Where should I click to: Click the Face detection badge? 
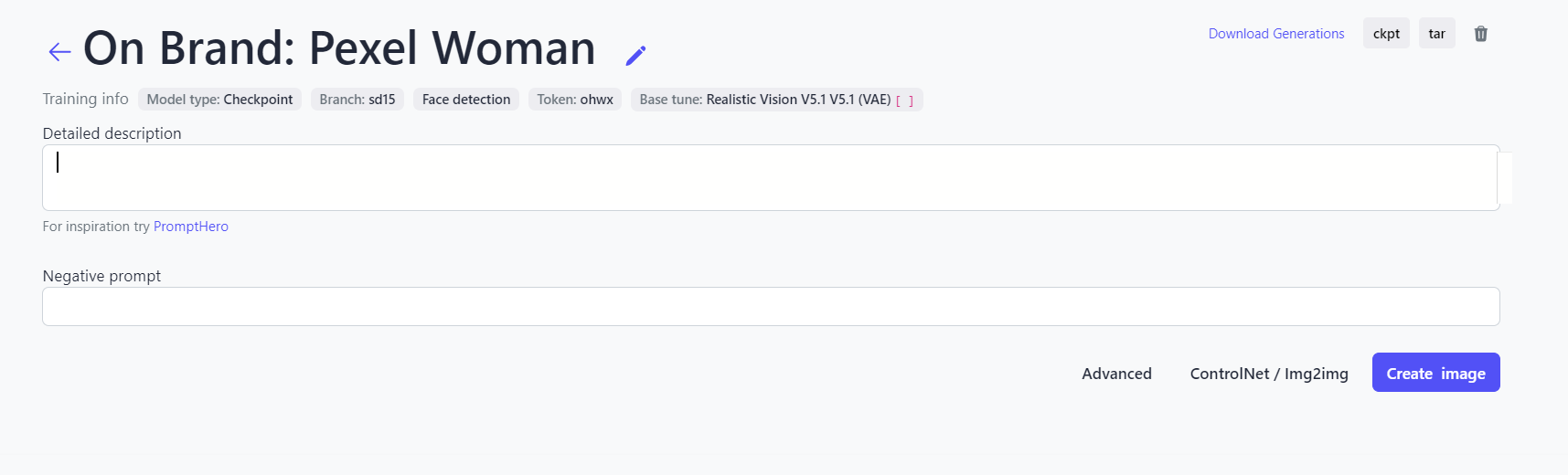click(x=465, y=100)
